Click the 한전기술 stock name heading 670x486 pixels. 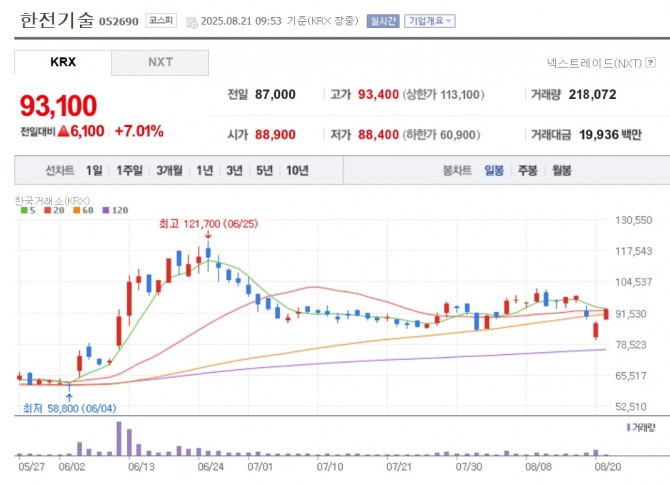[56, 19]
